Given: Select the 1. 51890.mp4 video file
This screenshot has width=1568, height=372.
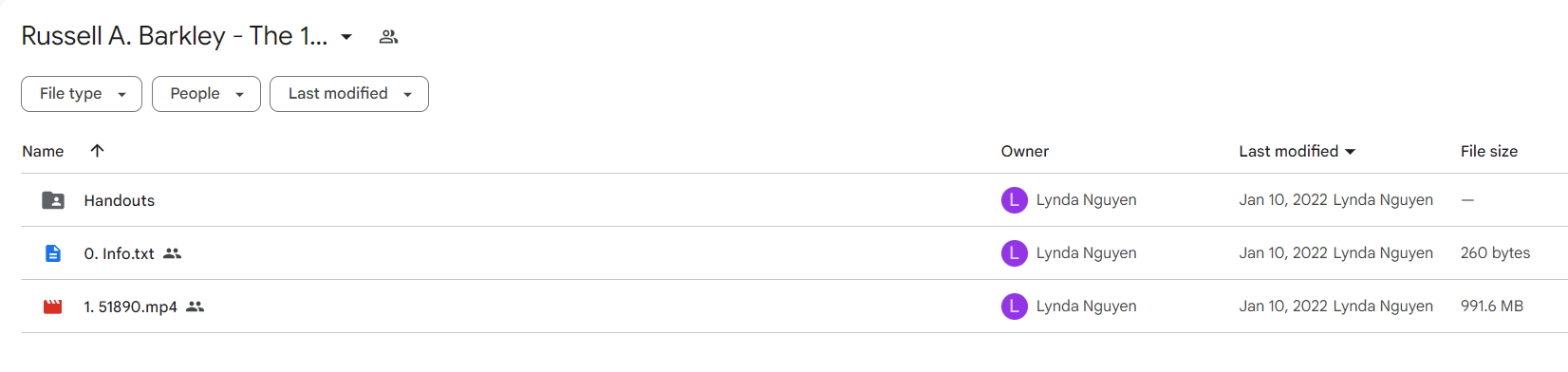Looking at the screenshot, I should [x=130, y=307].
